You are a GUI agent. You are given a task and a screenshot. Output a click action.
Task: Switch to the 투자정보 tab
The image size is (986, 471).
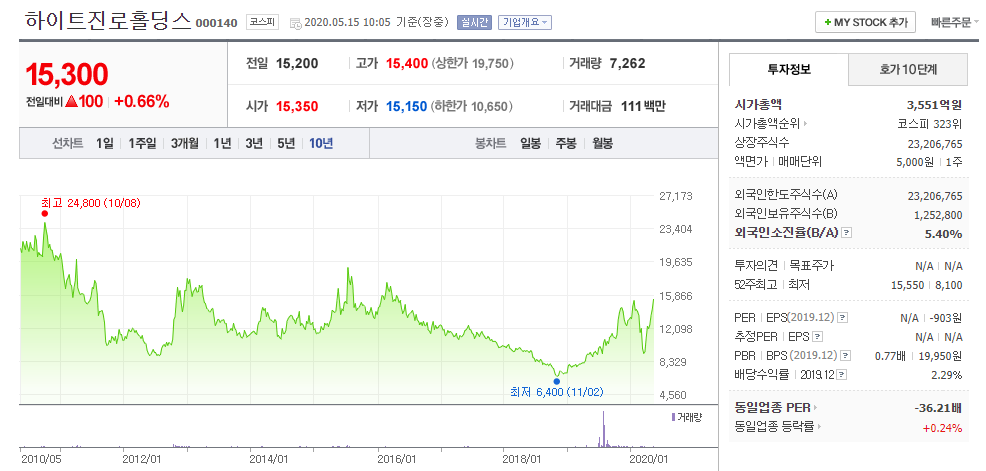(789, 69)
